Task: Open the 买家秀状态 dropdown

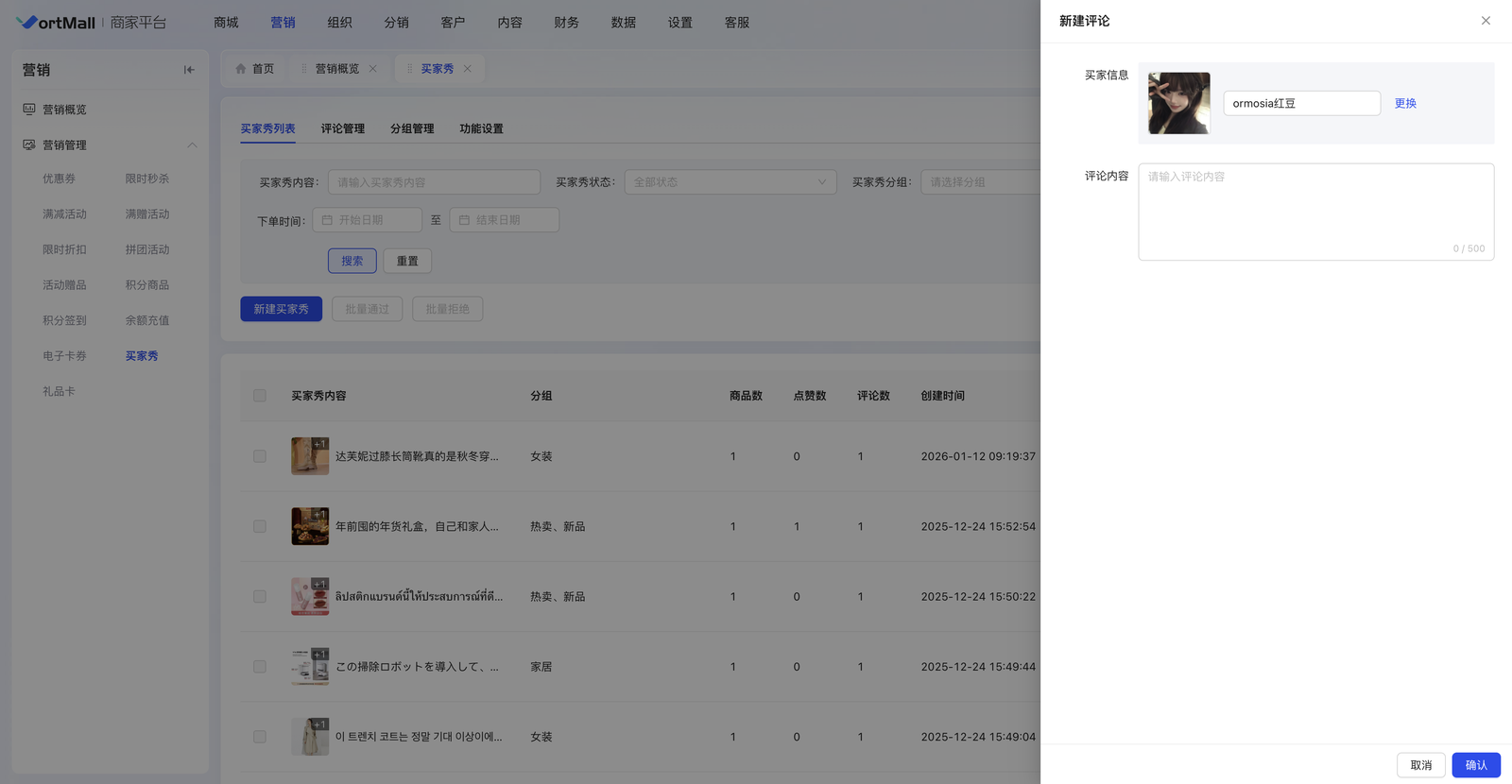Action: coord(730,182)
